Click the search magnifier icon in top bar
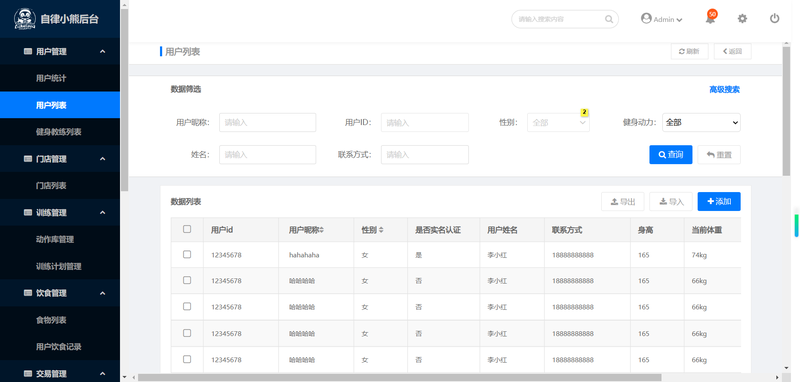 [x=609, y=19]
